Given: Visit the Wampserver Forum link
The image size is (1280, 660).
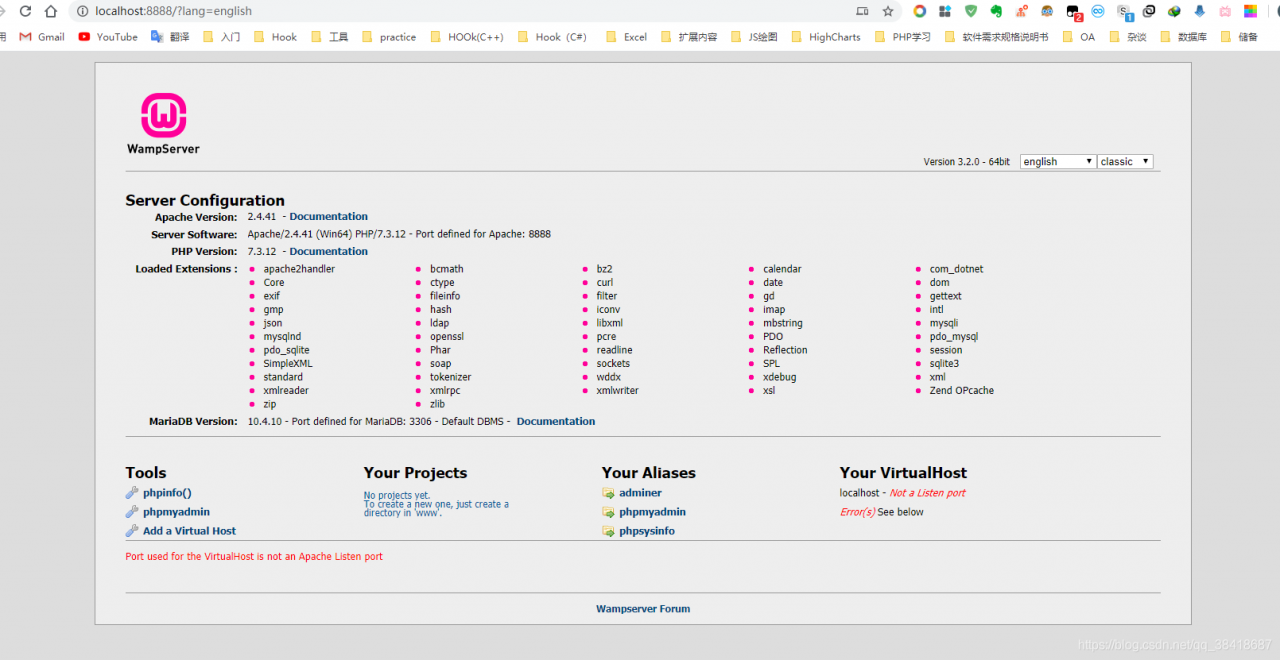Looking at the screenshot, I should click(643, 608).
